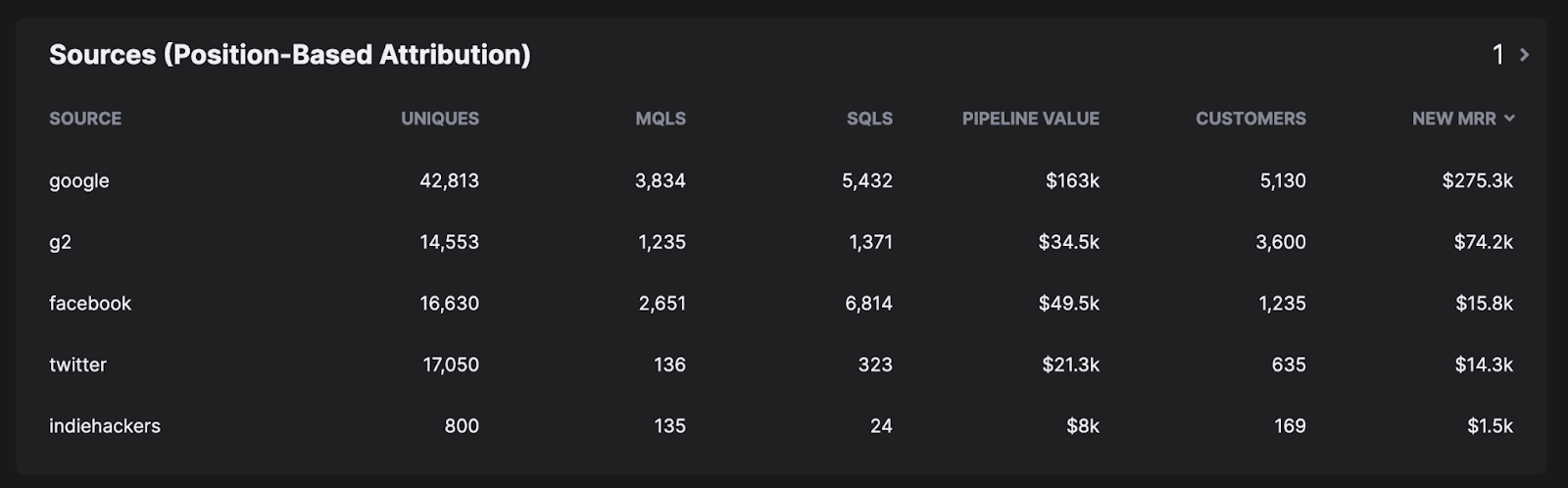
Task: Sort table by MQLs column header
Action: (x=661, y=119)
